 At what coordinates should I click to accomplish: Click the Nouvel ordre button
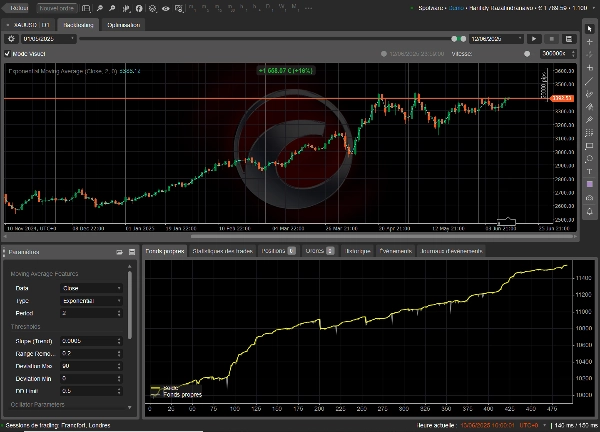coord(56,8)
